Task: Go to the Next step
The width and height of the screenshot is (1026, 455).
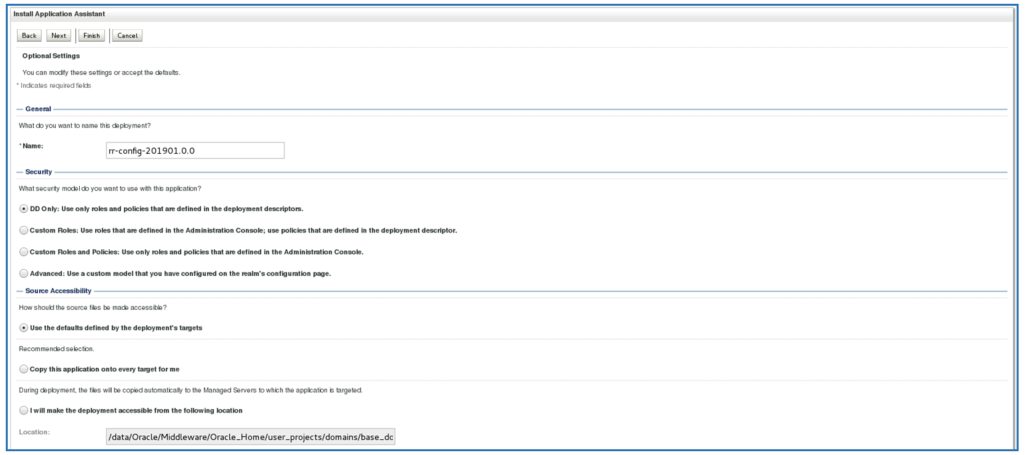Action: (59, 36)
